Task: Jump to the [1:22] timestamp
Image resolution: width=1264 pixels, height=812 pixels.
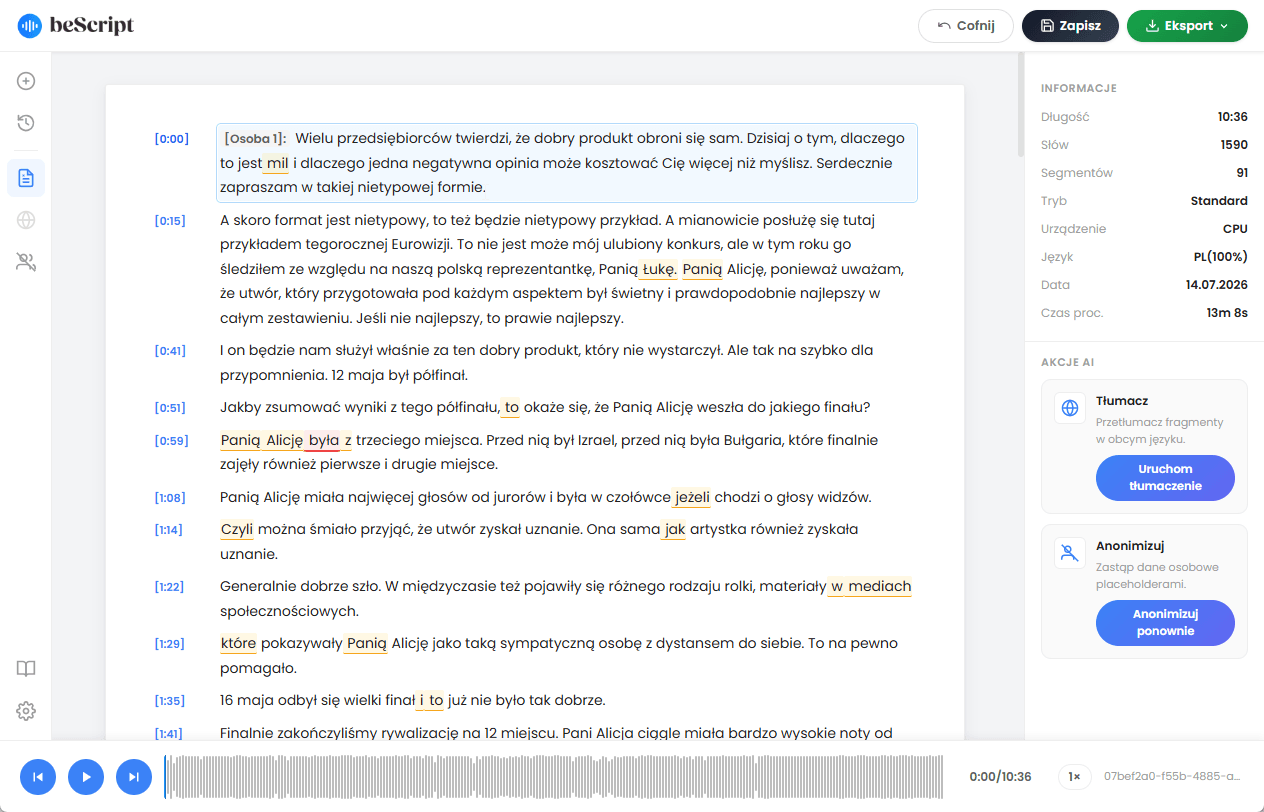Action: [169, 587]
